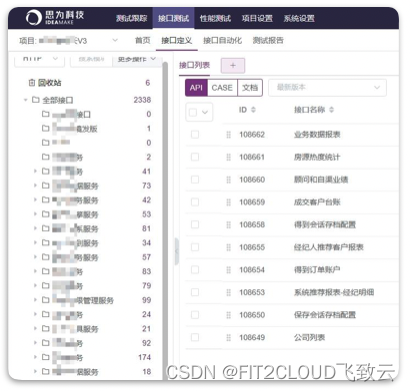The height and width of the screenshot is (391, 410).
Task: Select 接口定义 tab
Action: click(177, 41)
